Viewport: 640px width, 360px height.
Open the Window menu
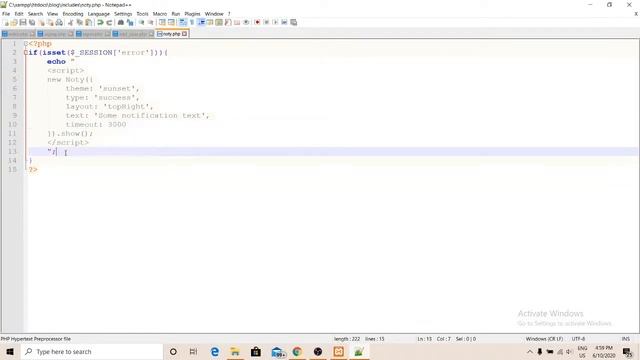point(214,14)
